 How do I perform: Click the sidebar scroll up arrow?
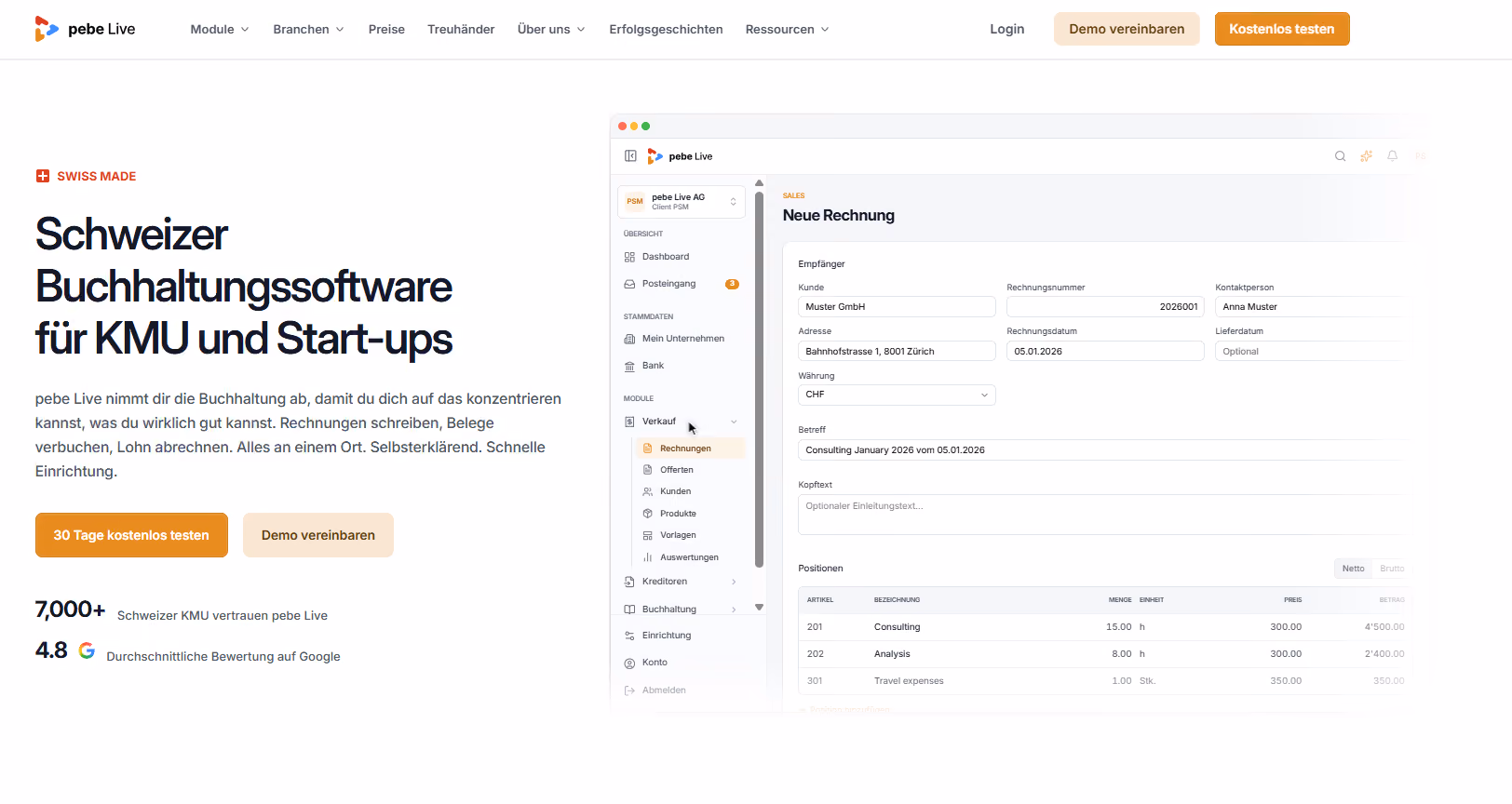coord(759,183)
